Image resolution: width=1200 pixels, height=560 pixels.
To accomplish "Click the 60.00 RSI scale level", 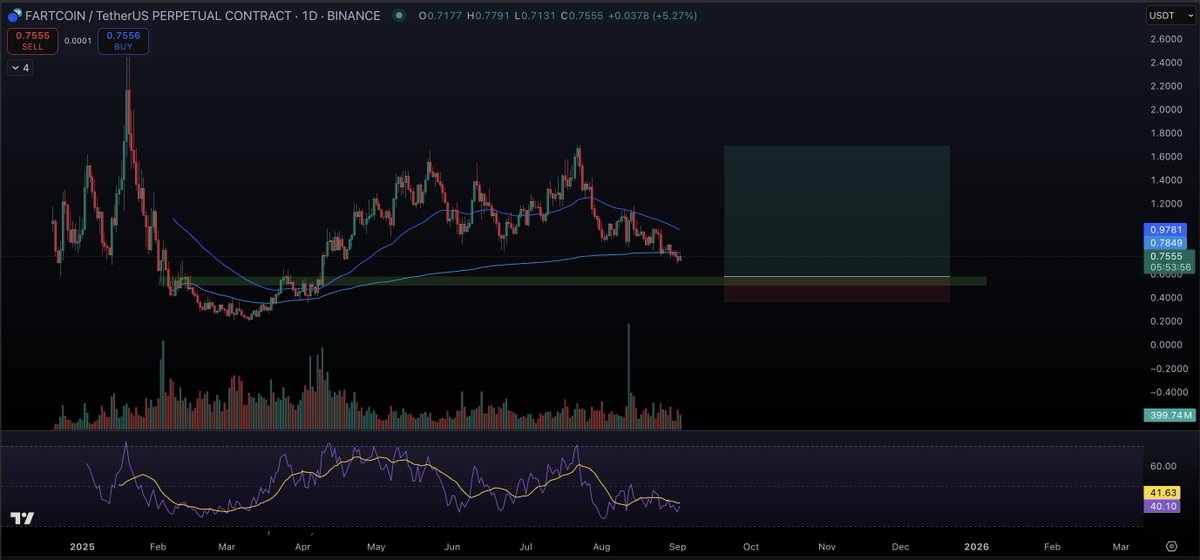I will (1163, 466).
